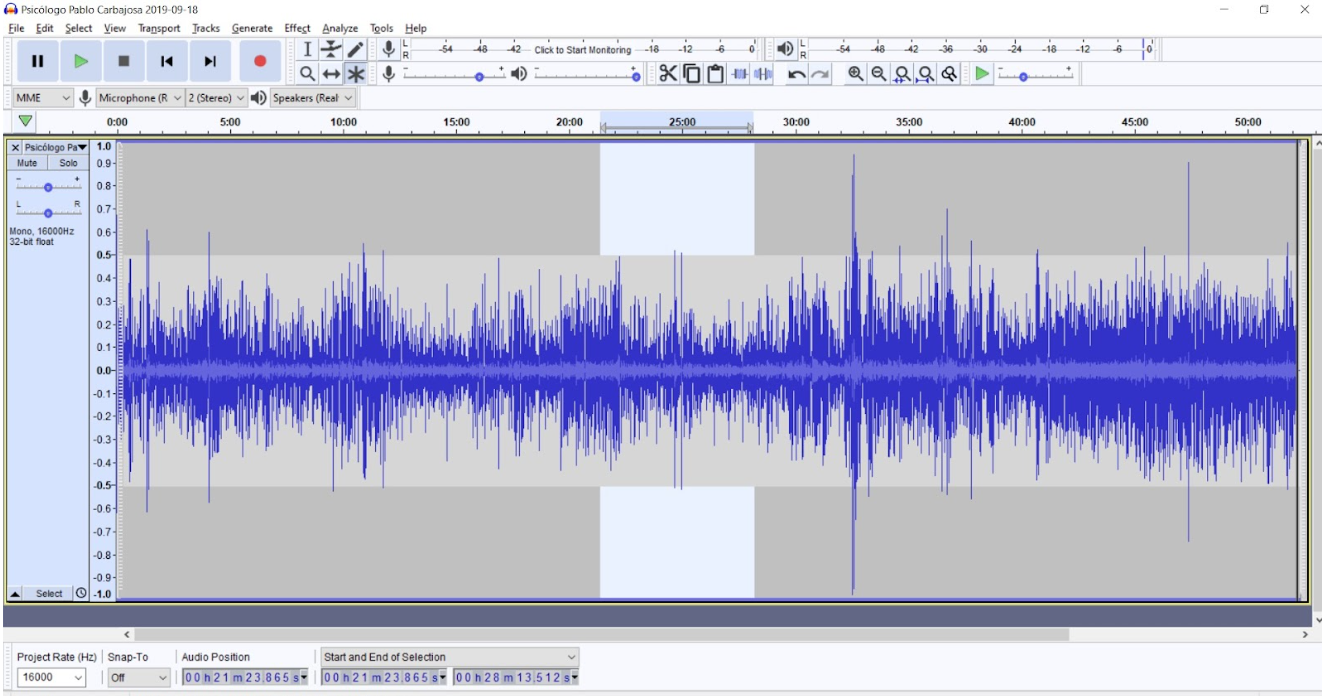1322x696 pixels.
Task: Open the Project Rate 16000 dropdown
Action: (51, 677)
